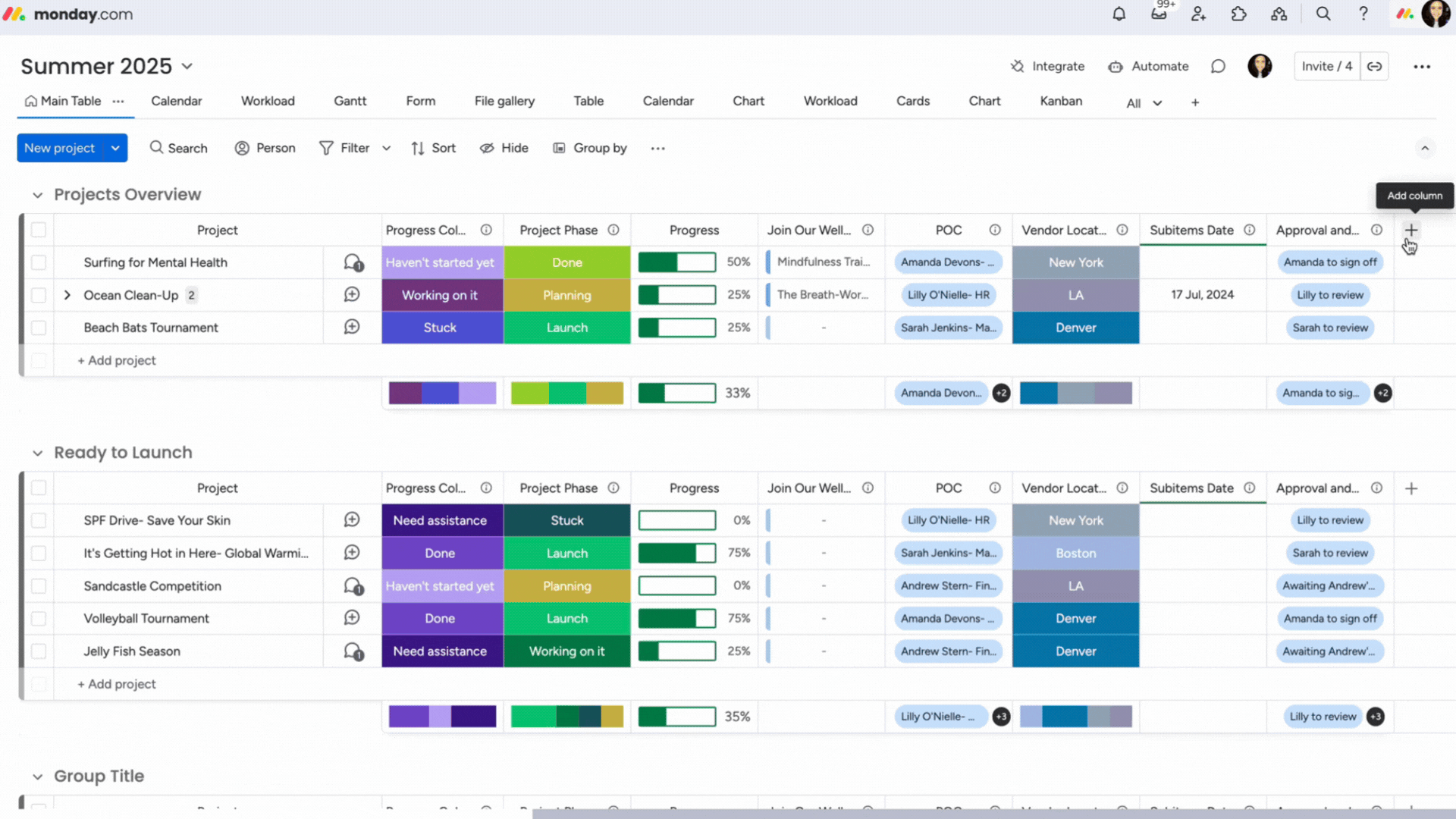Open the inbox tray icon
1456x819 pixels.
(1159, 14)
